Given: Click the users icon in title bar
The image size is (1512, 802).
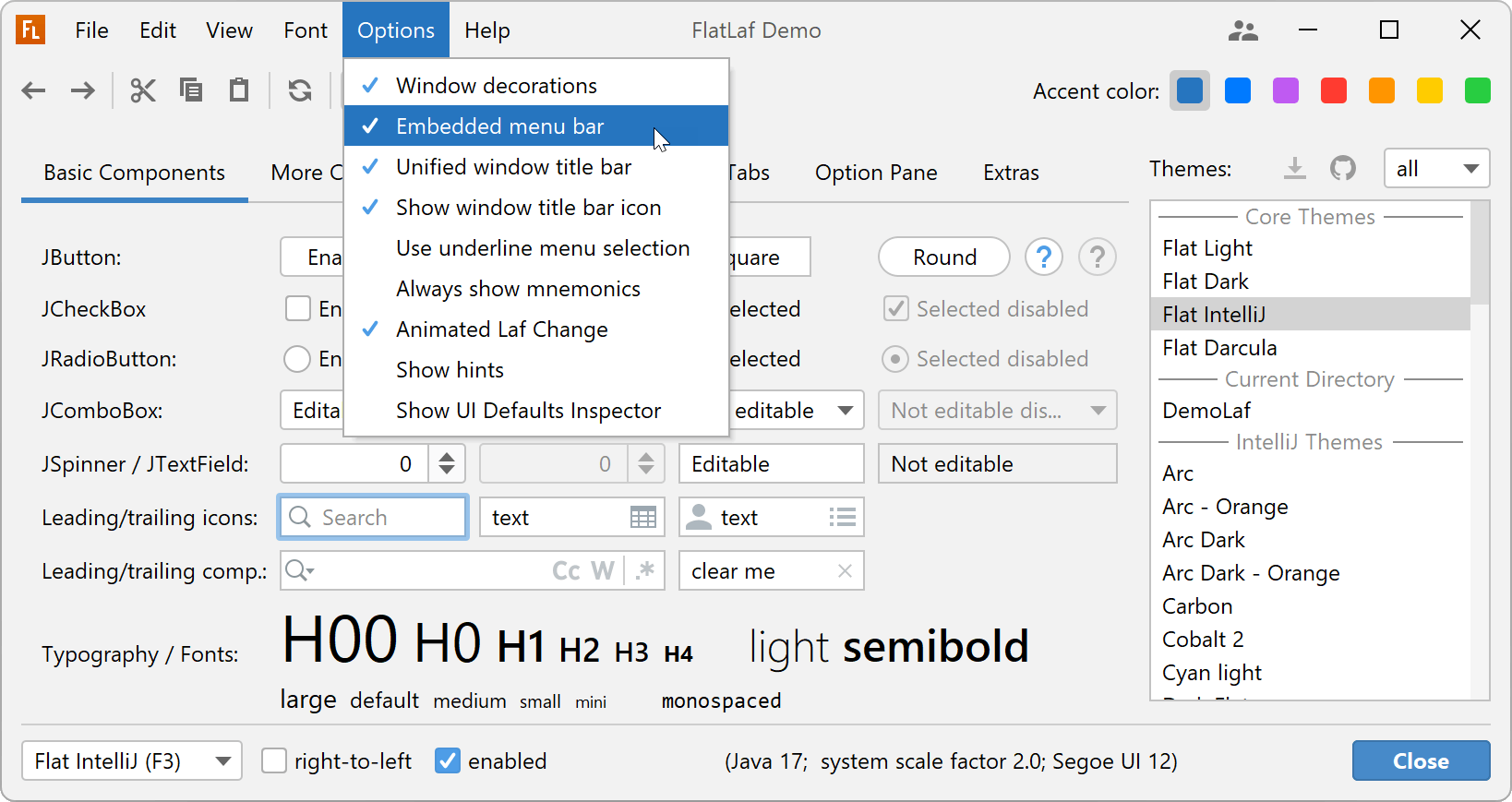Looking at the screenshot, I should coord(1242,30).
